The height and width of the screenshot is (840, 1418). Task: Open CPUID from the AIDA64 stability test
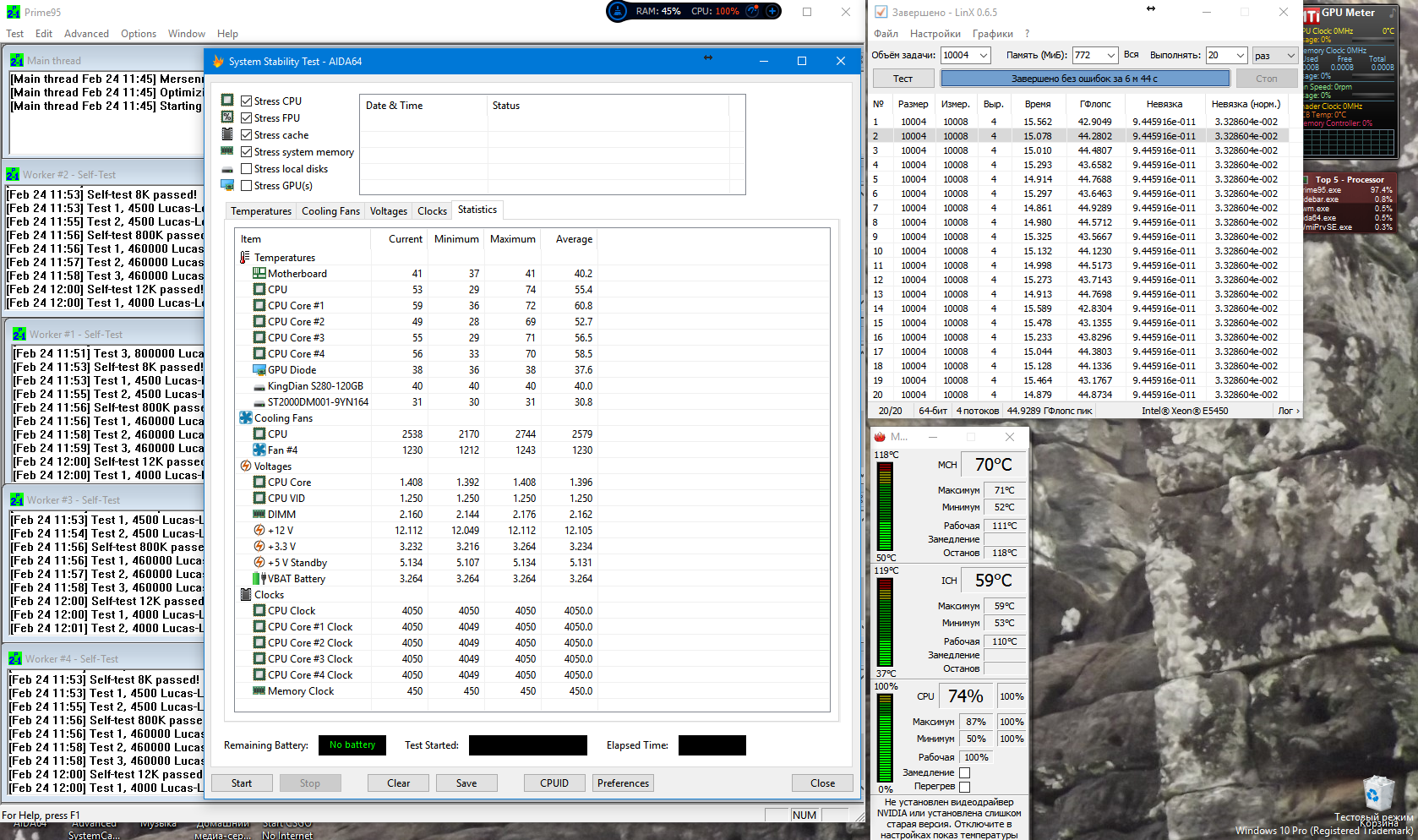point(554,783)
